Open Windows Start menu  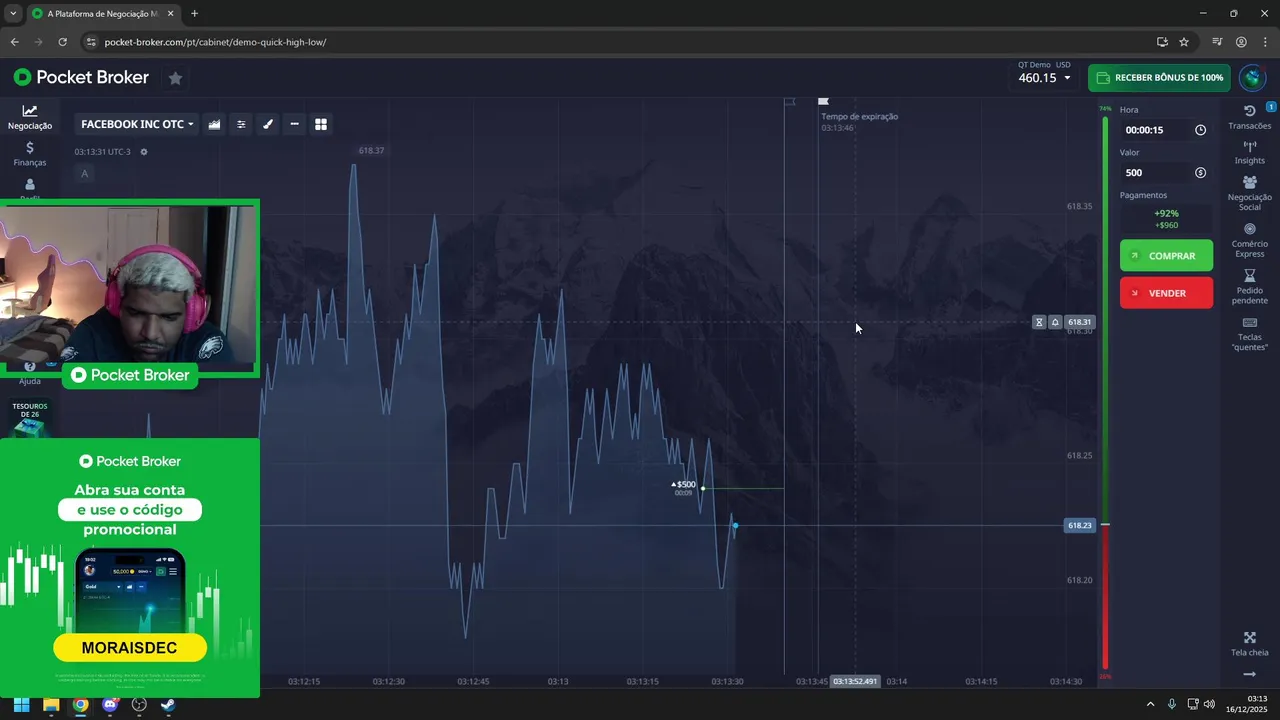[21, 704]
